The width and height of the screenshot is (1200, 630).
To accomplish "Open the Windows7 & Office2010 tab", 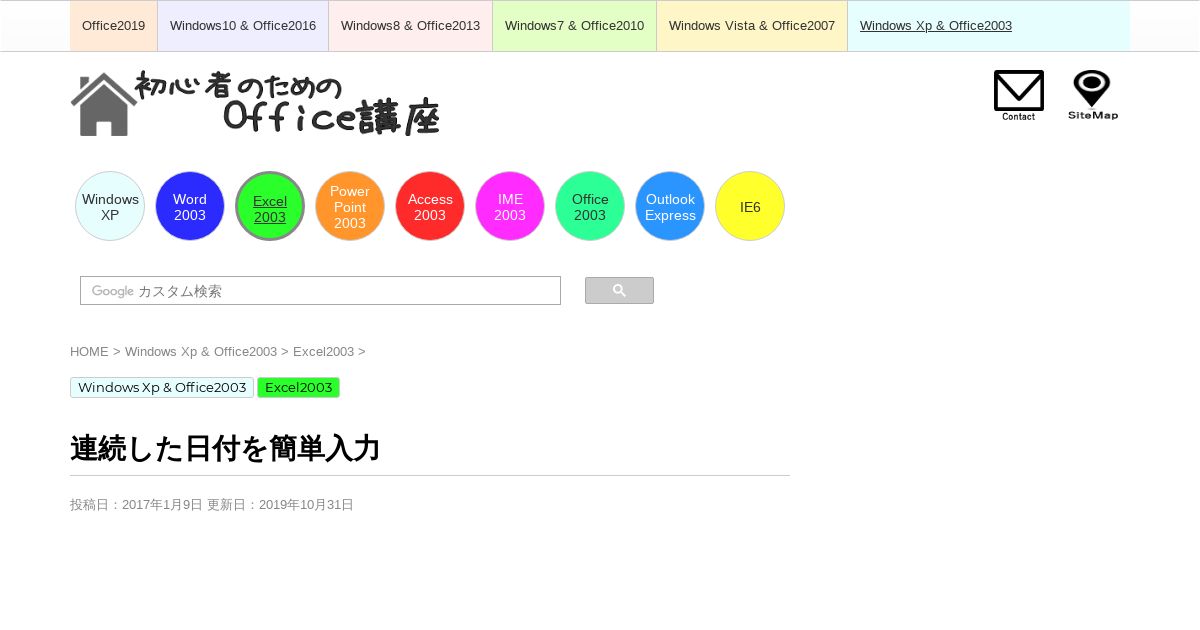I will [x=574, y=26].
